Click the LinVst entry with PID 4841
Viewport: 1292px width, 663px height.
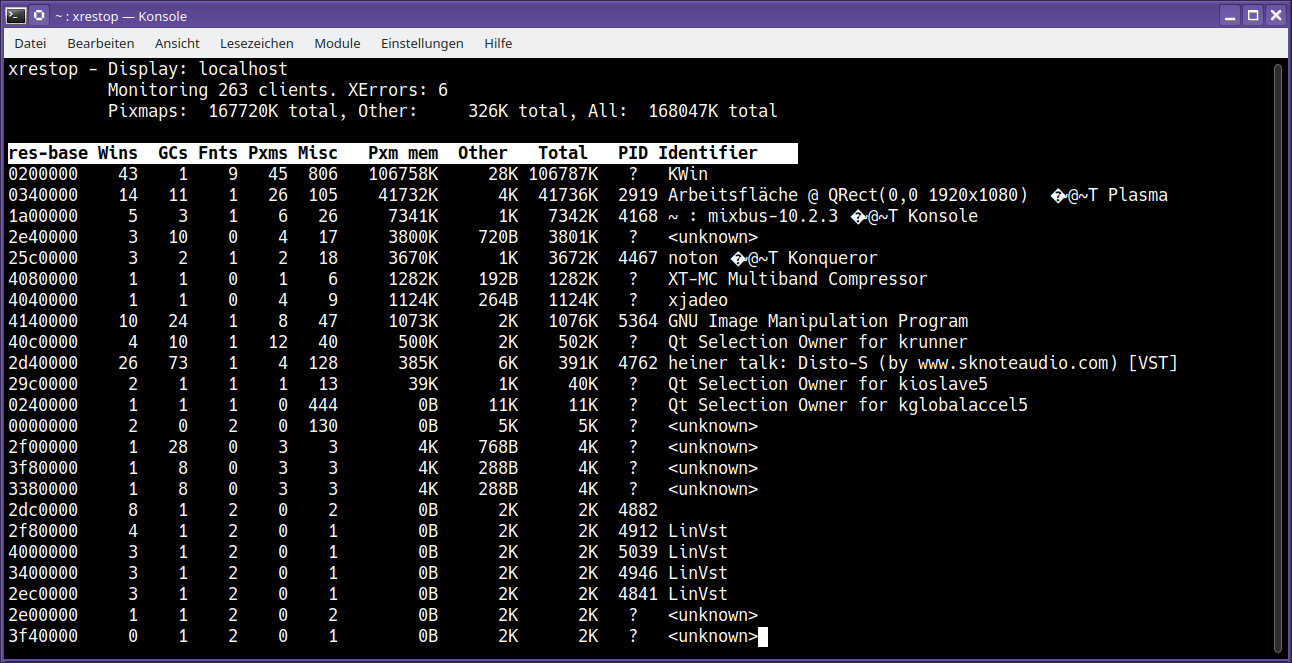[x=698, y=594]
